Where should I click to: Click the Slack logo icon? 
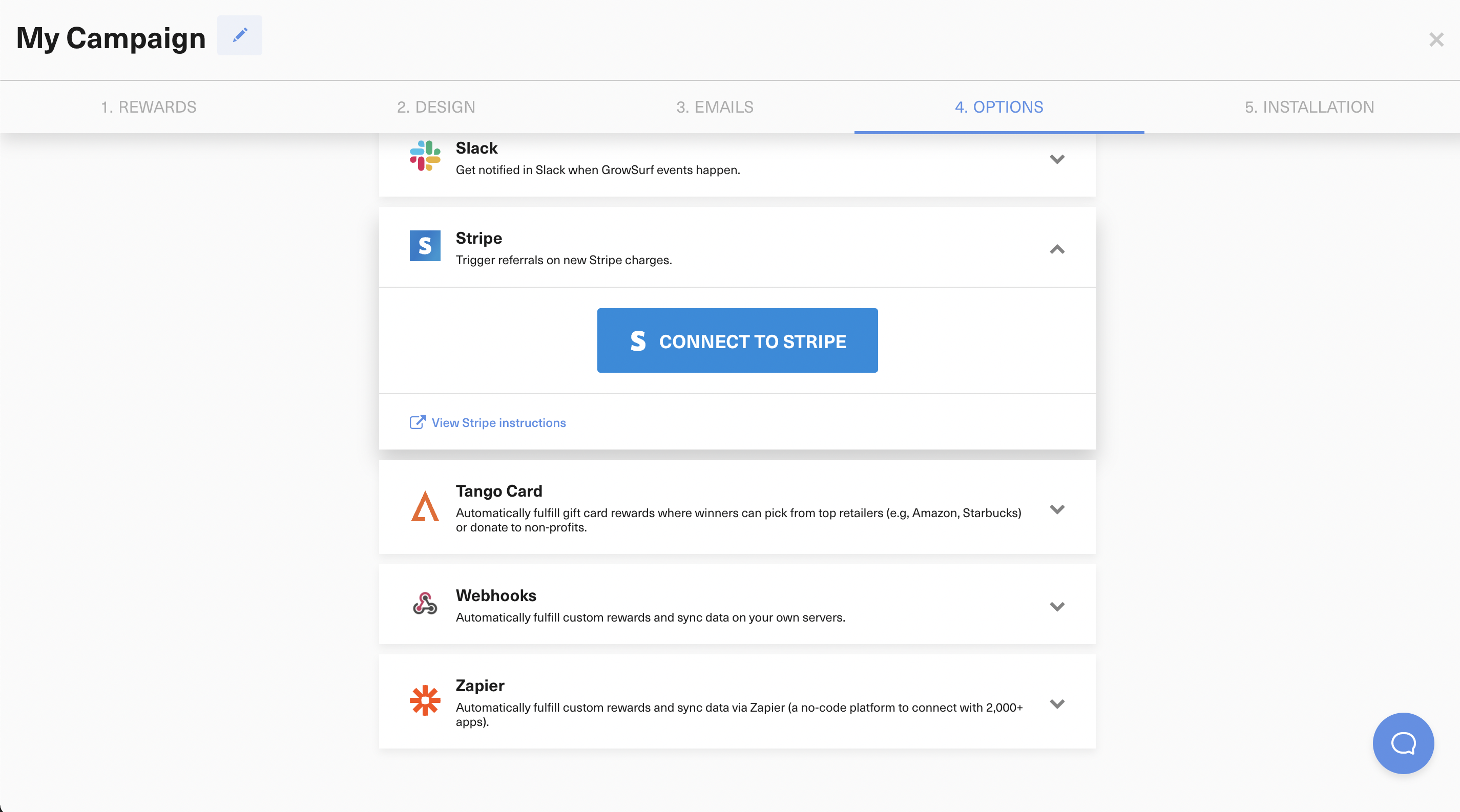[425, 157]
